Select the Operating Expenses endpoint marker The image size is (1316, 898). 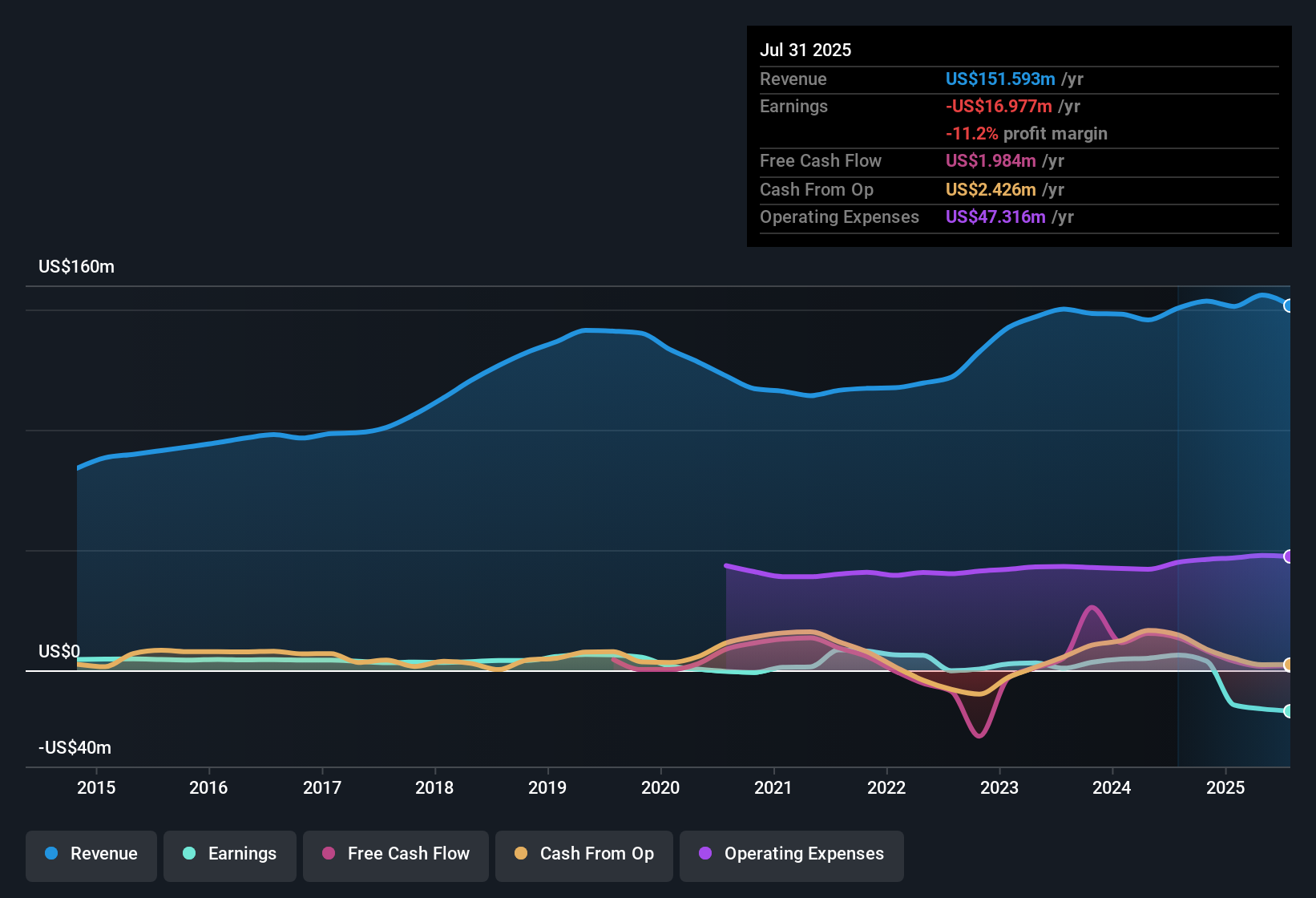tap(1288, 556)
